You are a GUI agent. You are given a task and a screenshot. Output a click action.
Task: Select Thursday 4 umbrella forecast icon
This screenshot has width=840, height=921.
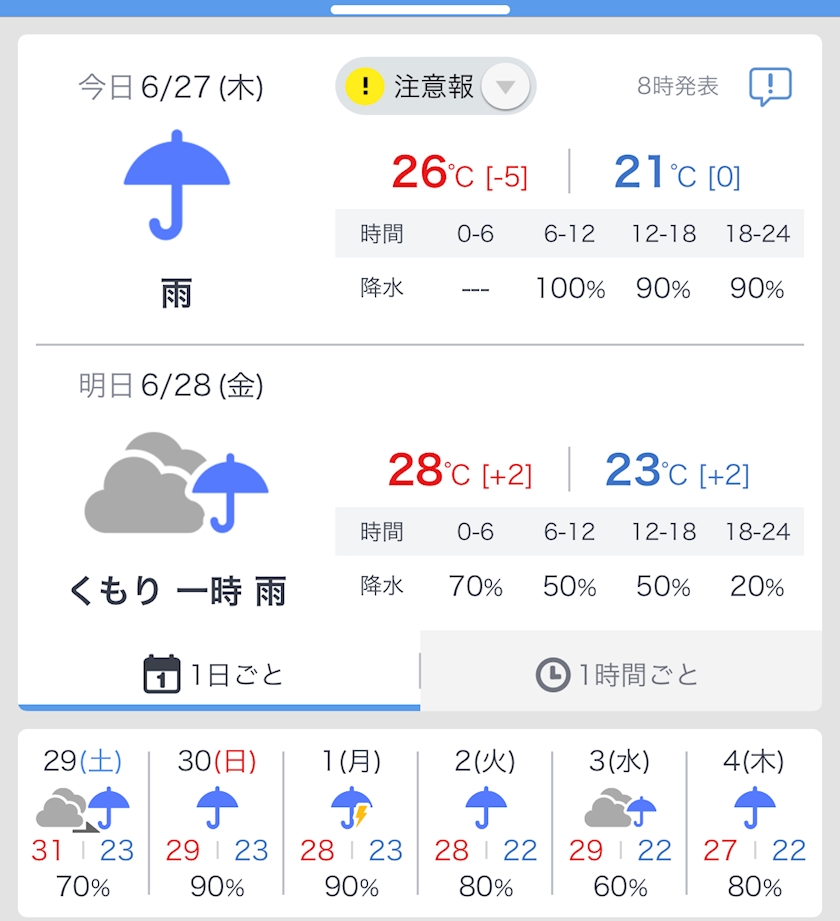pos(754,806)
